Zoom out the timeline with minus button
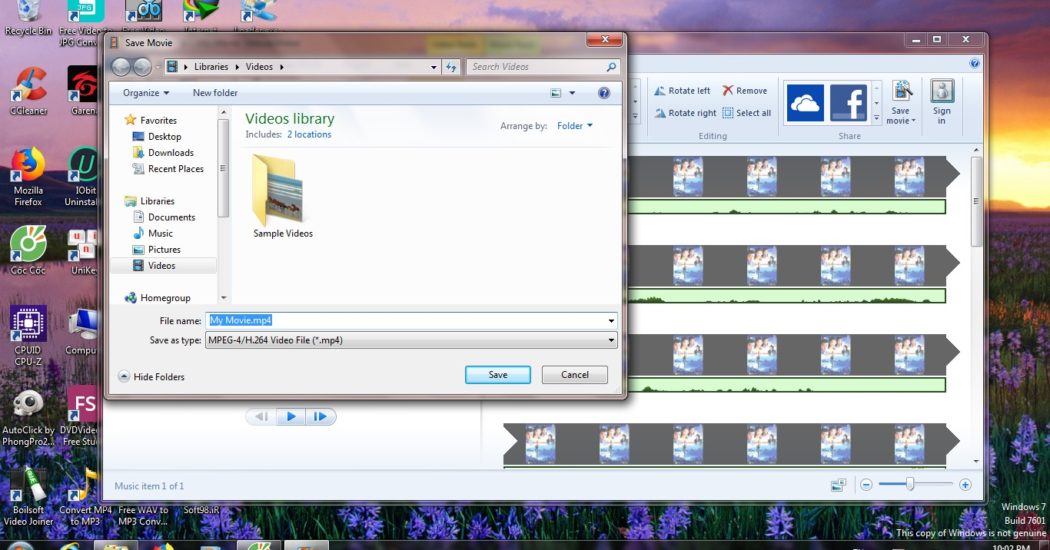1050x550 pixels. click(866, 484)
